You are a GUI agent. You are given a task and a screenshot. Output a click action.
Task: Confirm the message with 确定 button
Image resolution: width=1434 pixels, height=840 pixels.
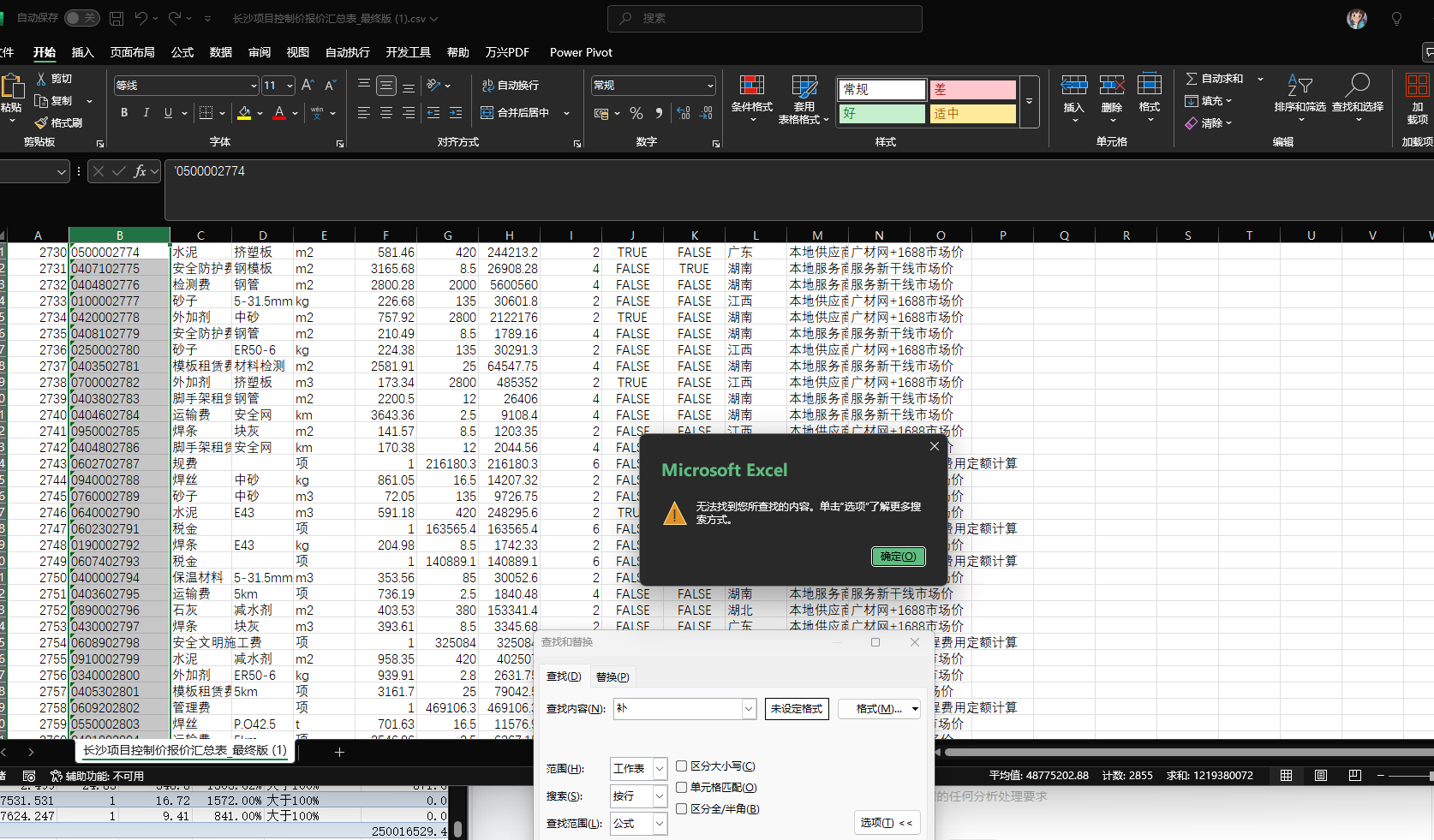tap(899, 557)
